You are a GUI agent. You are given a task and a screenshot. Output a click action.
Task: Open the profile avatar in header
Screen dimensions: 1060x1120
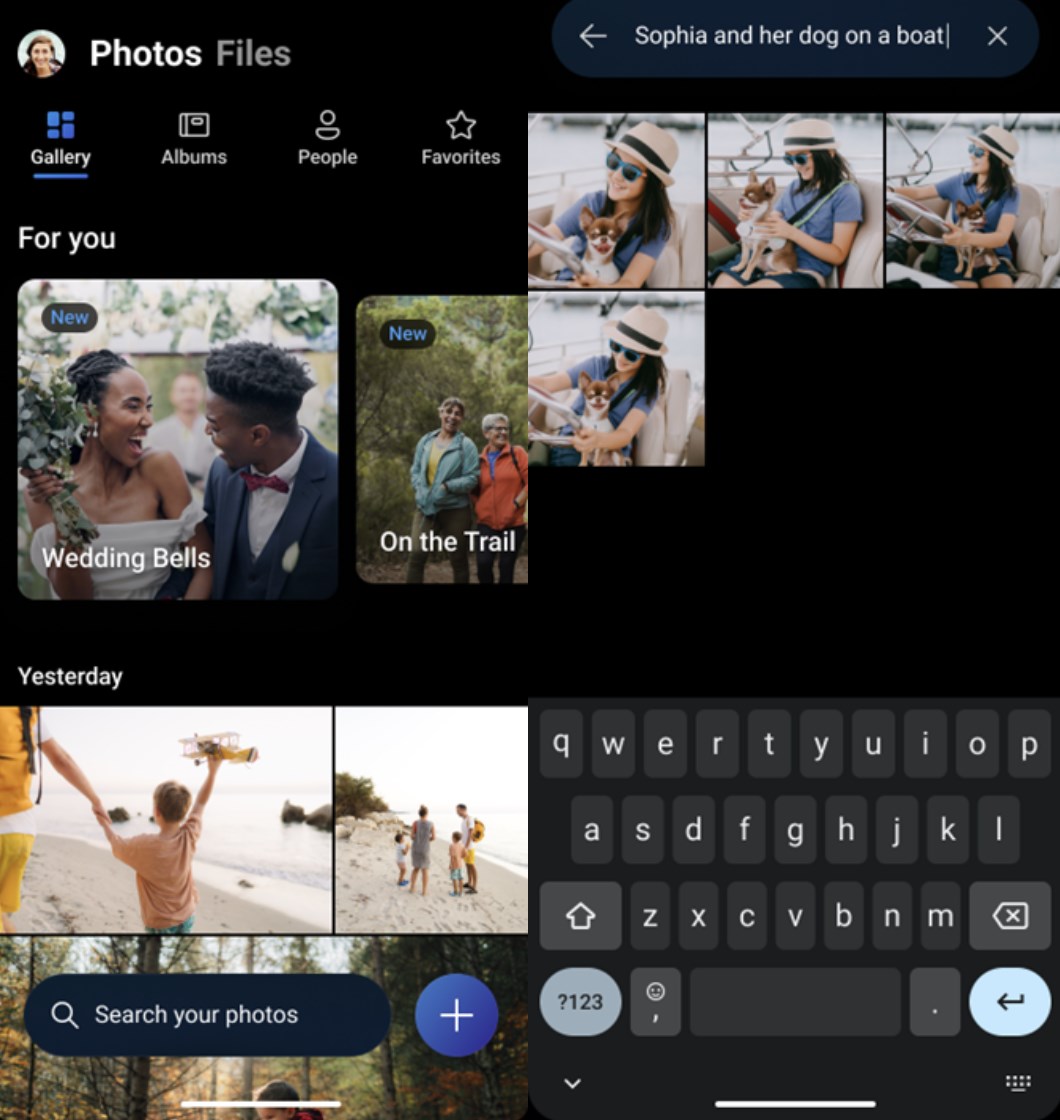click(x=41, y=54)
